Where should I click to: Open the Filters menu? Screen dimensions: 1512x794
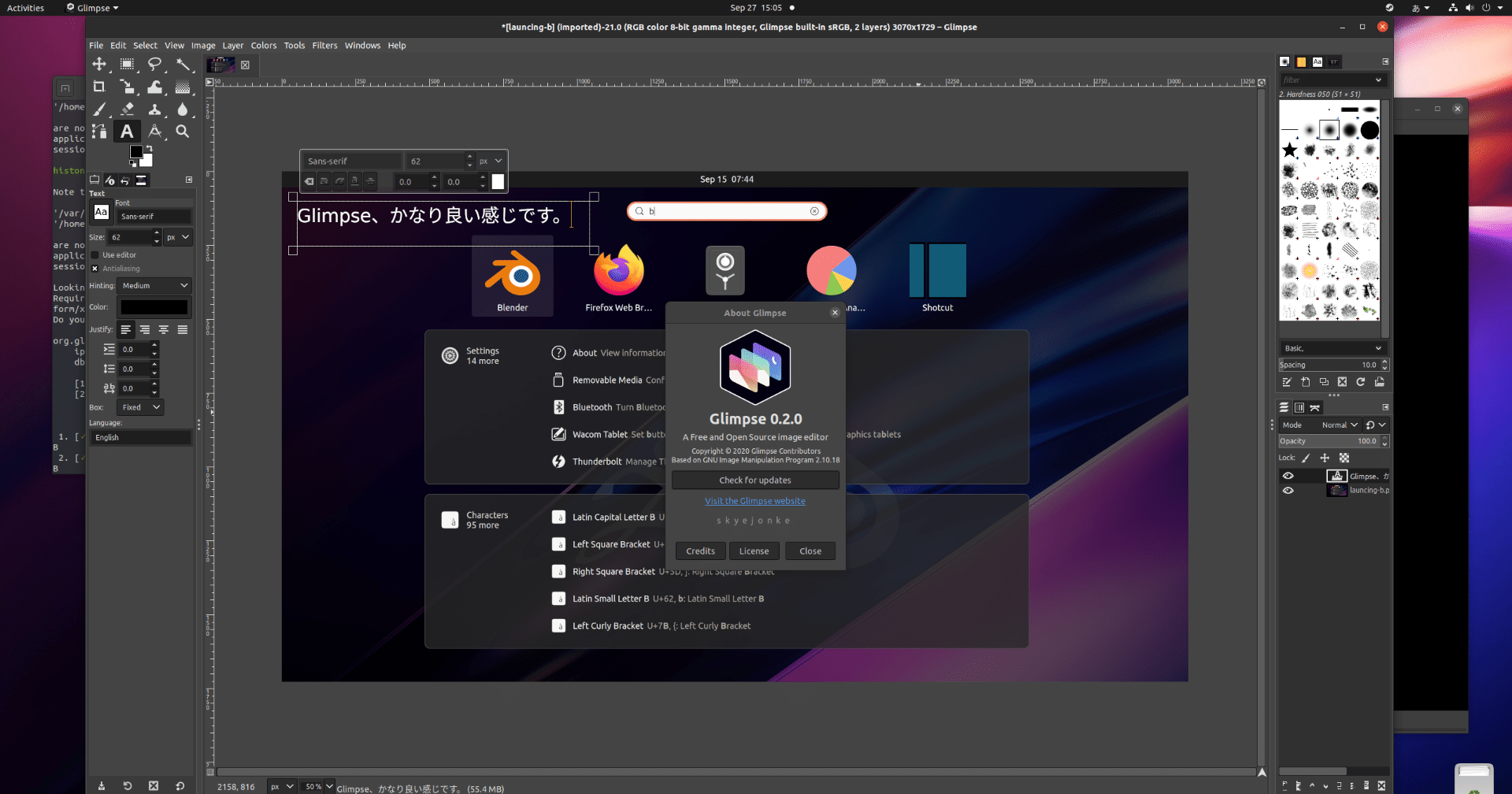click(x=324, y=45)
